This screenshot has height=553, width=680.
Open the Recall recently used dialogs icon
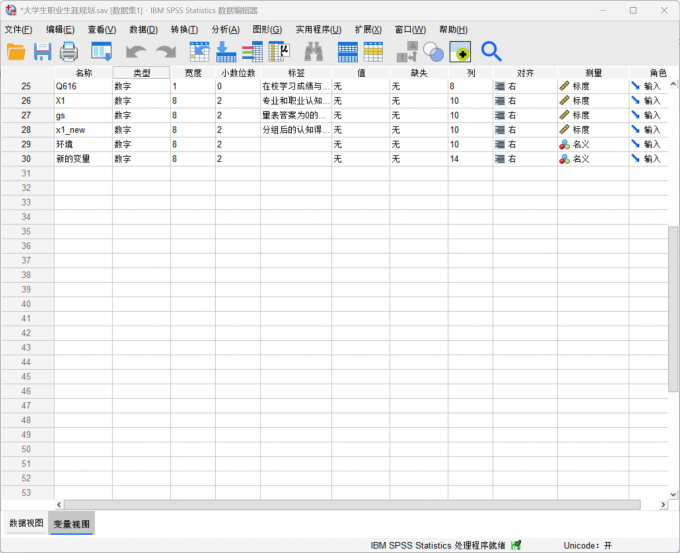101,51
